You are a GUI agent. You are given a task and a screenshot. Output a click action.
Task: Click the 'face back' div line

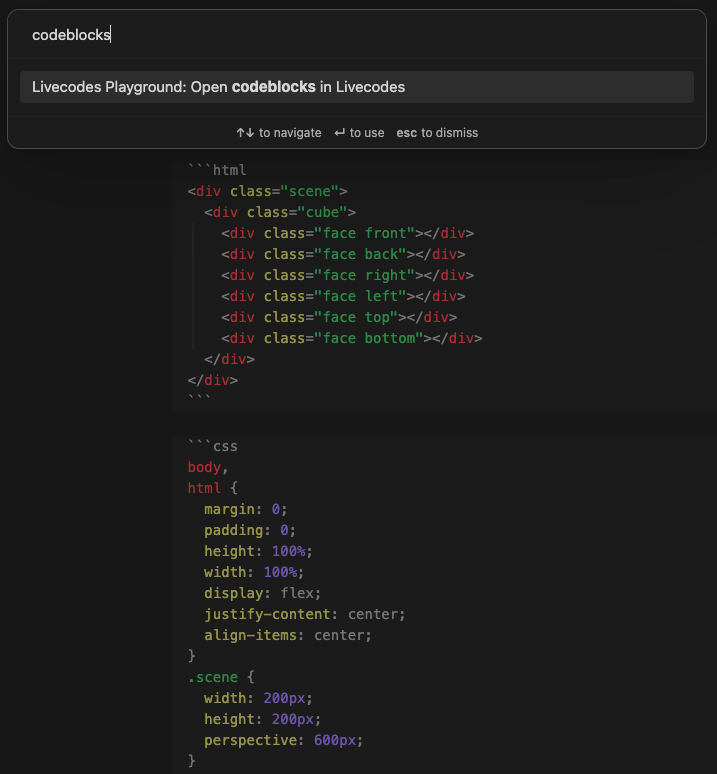tap(343, 254)
